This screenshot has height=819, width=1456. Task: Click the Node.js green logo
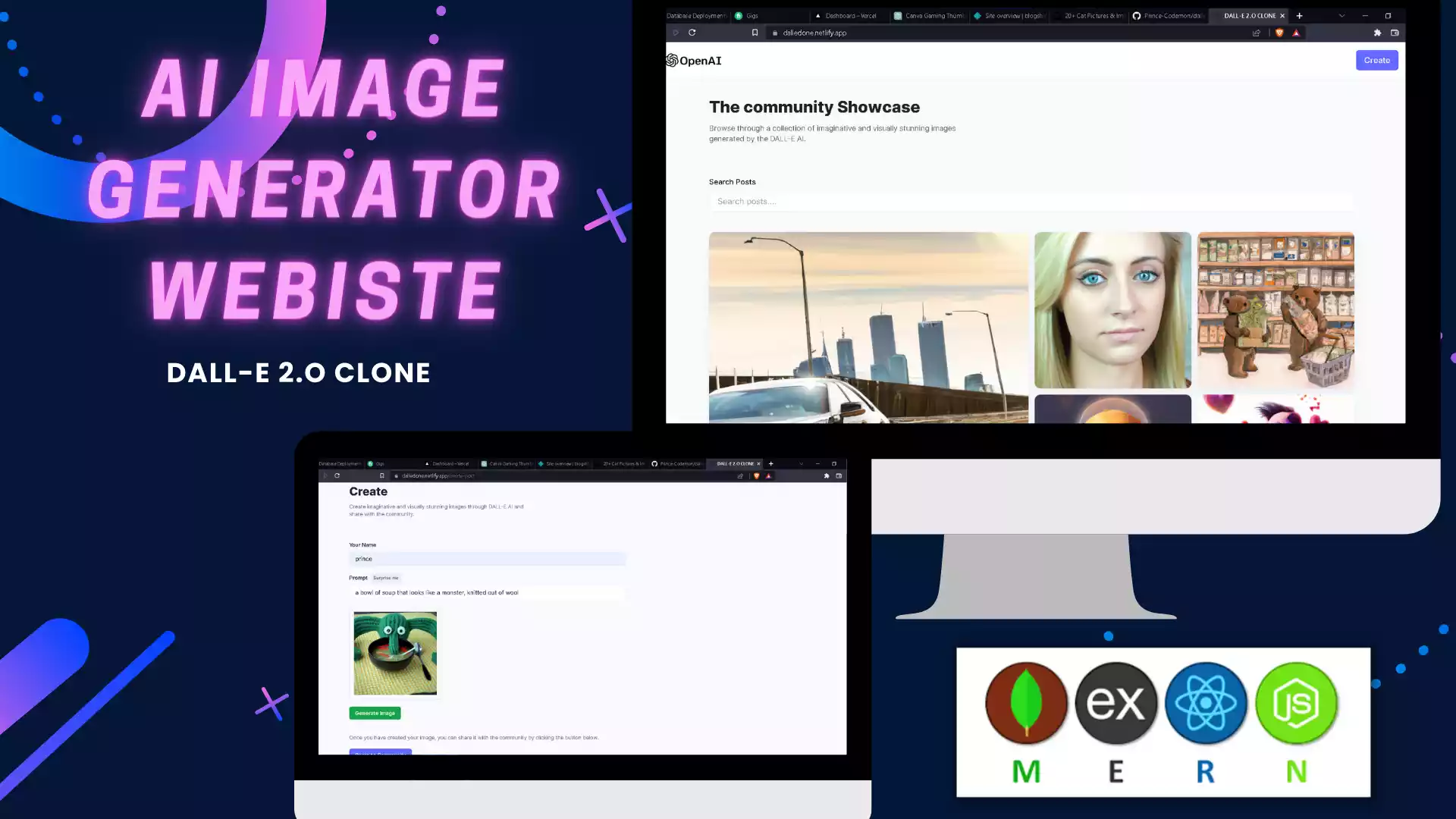pos(1297,702)
